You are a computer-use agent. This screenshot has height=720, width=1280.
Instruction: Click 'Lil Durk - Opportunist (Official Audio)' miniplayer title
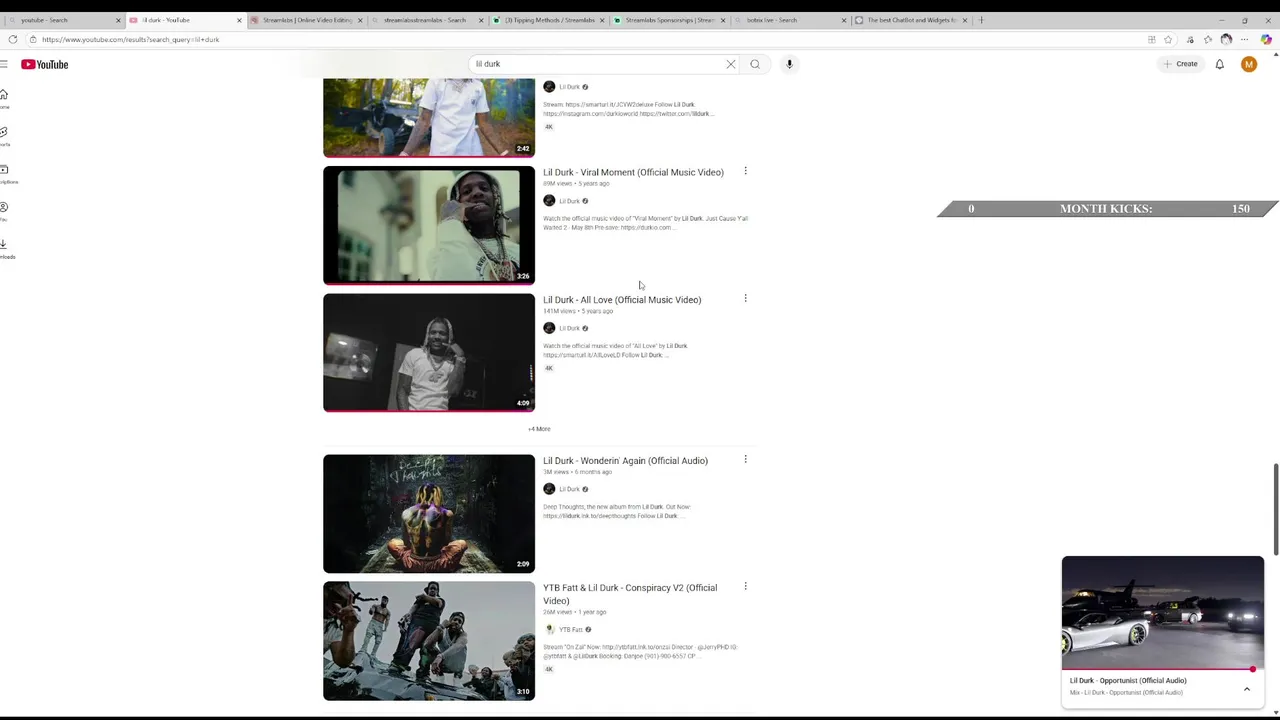[x=1128, y=681]
